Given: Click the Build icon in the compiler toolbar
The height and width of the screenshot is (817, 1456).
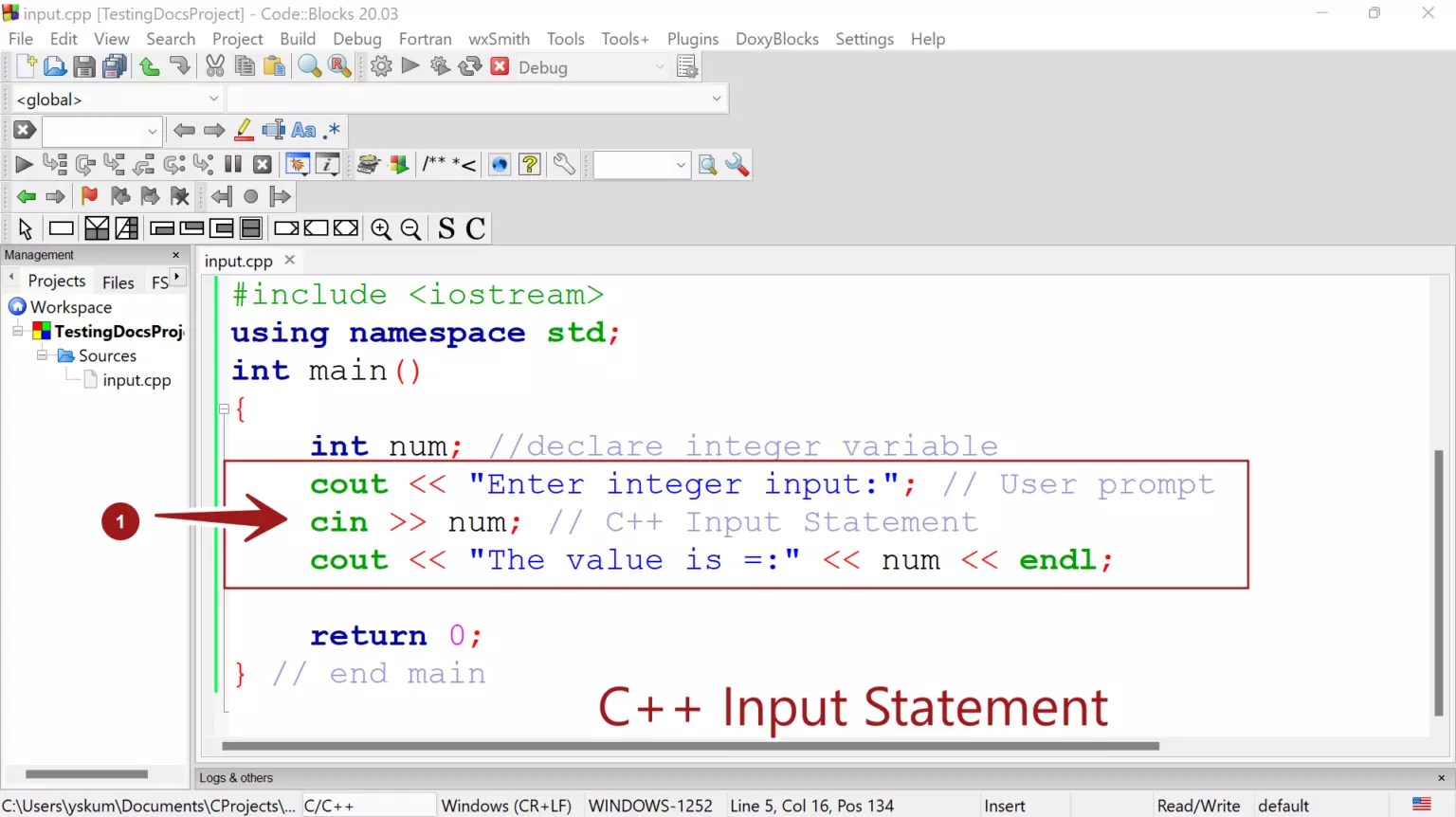Looking at the screenshot, I should coord(381,65).
